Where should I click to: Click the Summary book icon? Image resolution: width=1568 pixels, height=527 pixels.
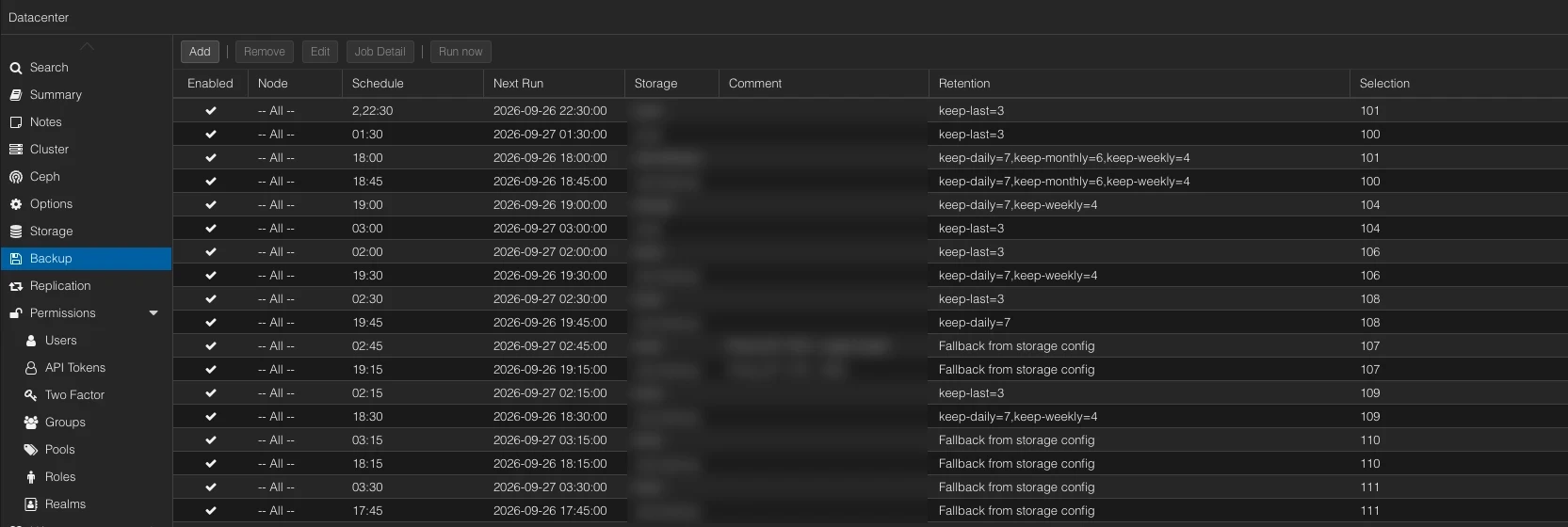coord(16,95)
